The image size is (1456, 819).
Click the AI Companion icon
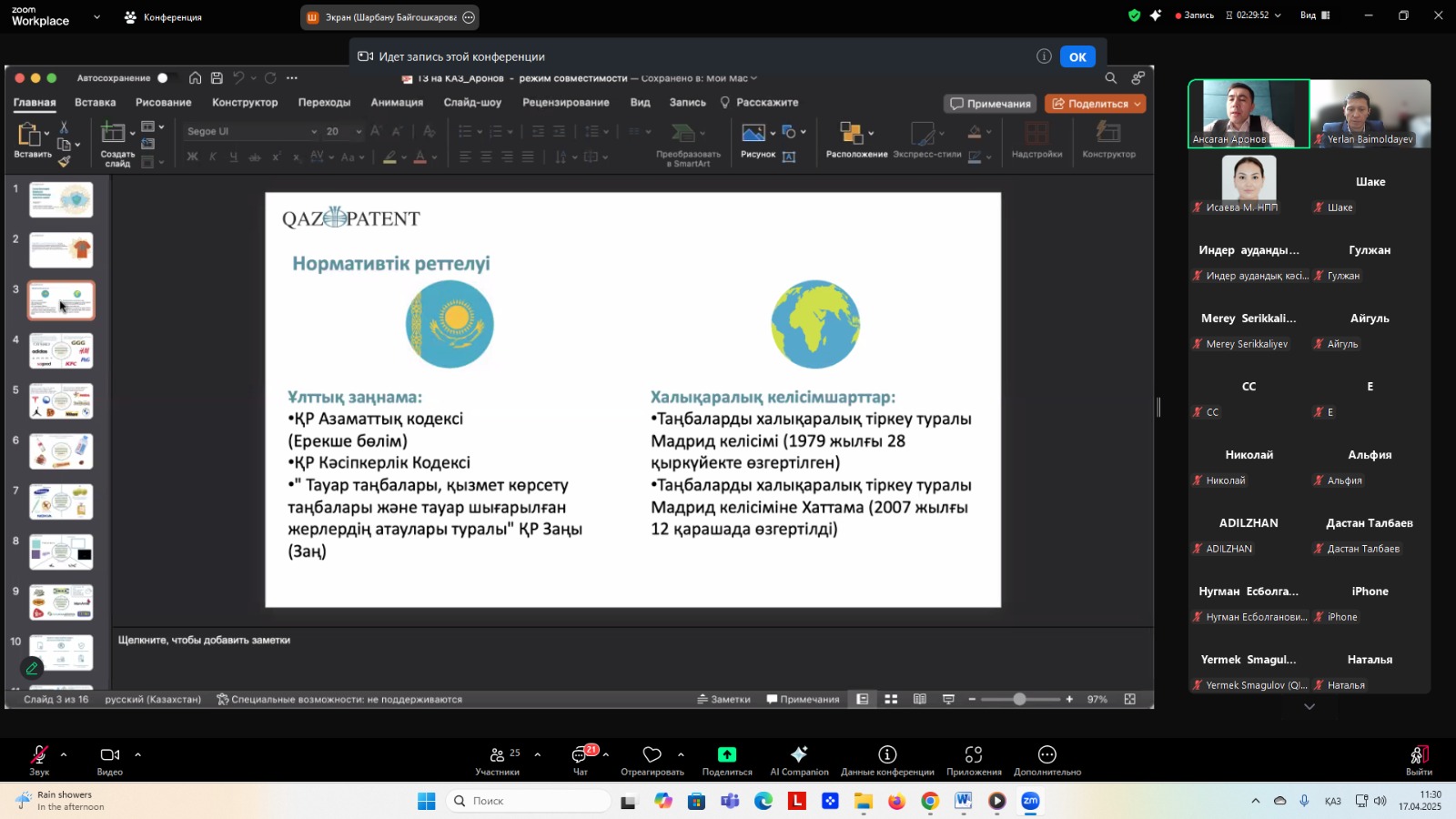pyautogui.click(x=799, y=755)
